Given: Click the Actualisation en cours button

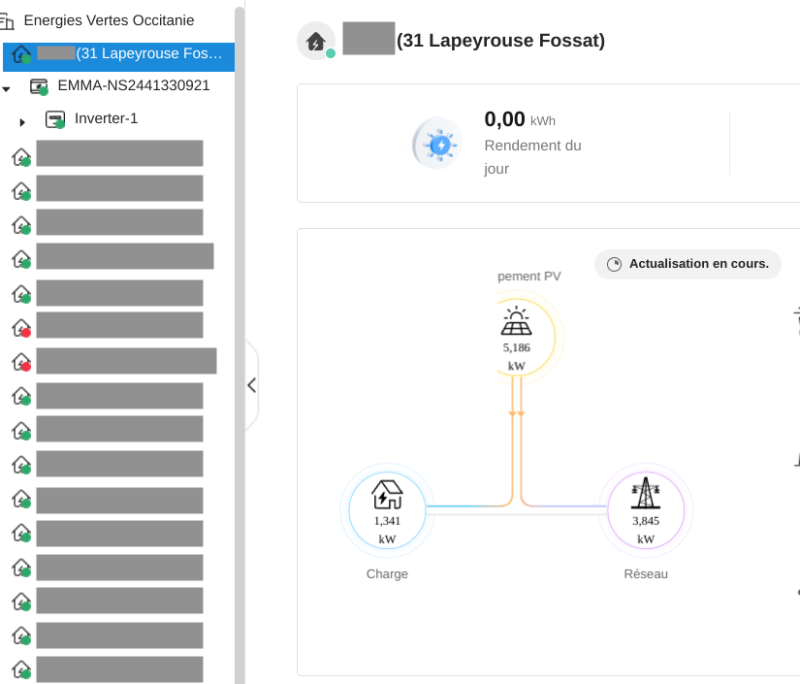Looking at the screenshot, I should click(688, 264).
